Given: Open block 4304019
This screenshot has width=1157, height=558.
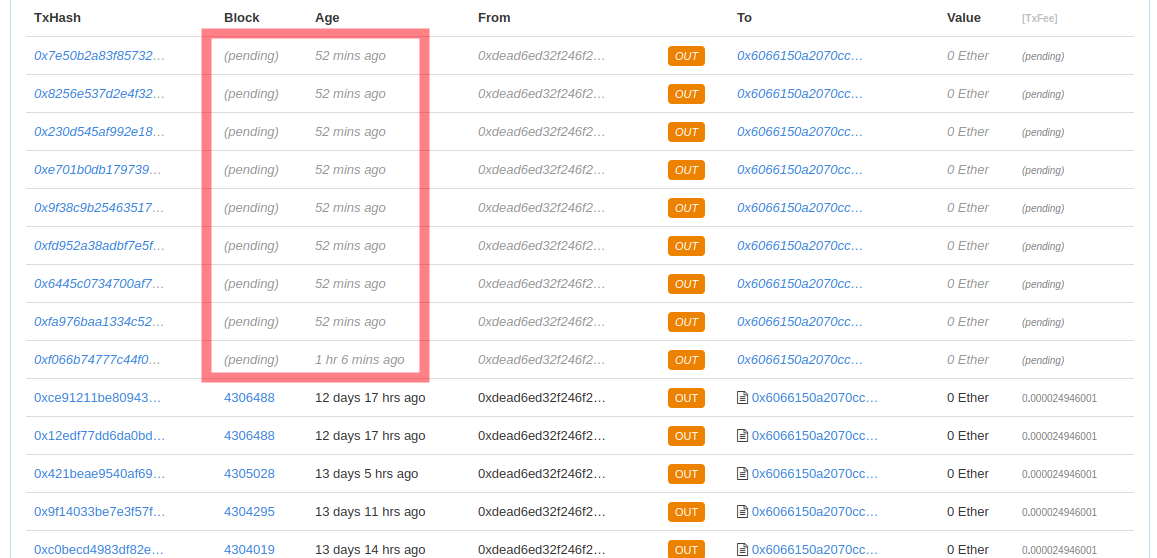Looking at the screenshot, I should 249,550.
